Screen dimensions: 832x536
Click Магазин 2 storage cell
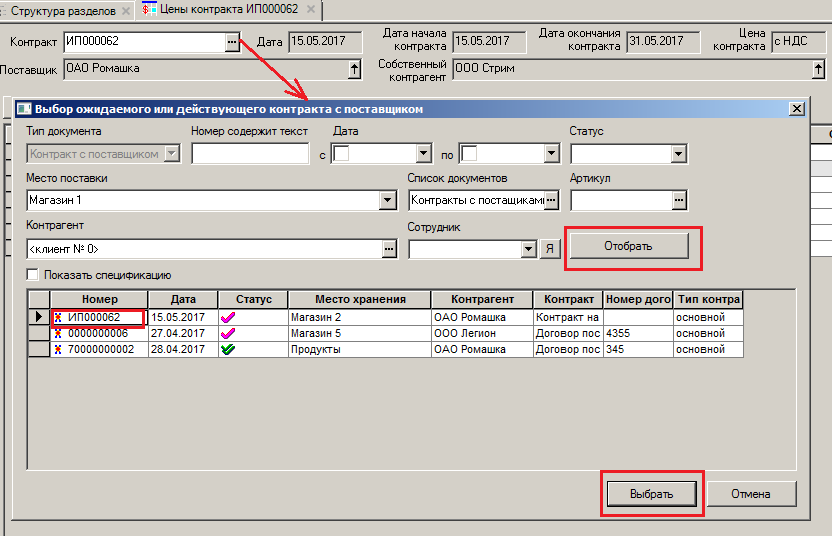point(360,317)
